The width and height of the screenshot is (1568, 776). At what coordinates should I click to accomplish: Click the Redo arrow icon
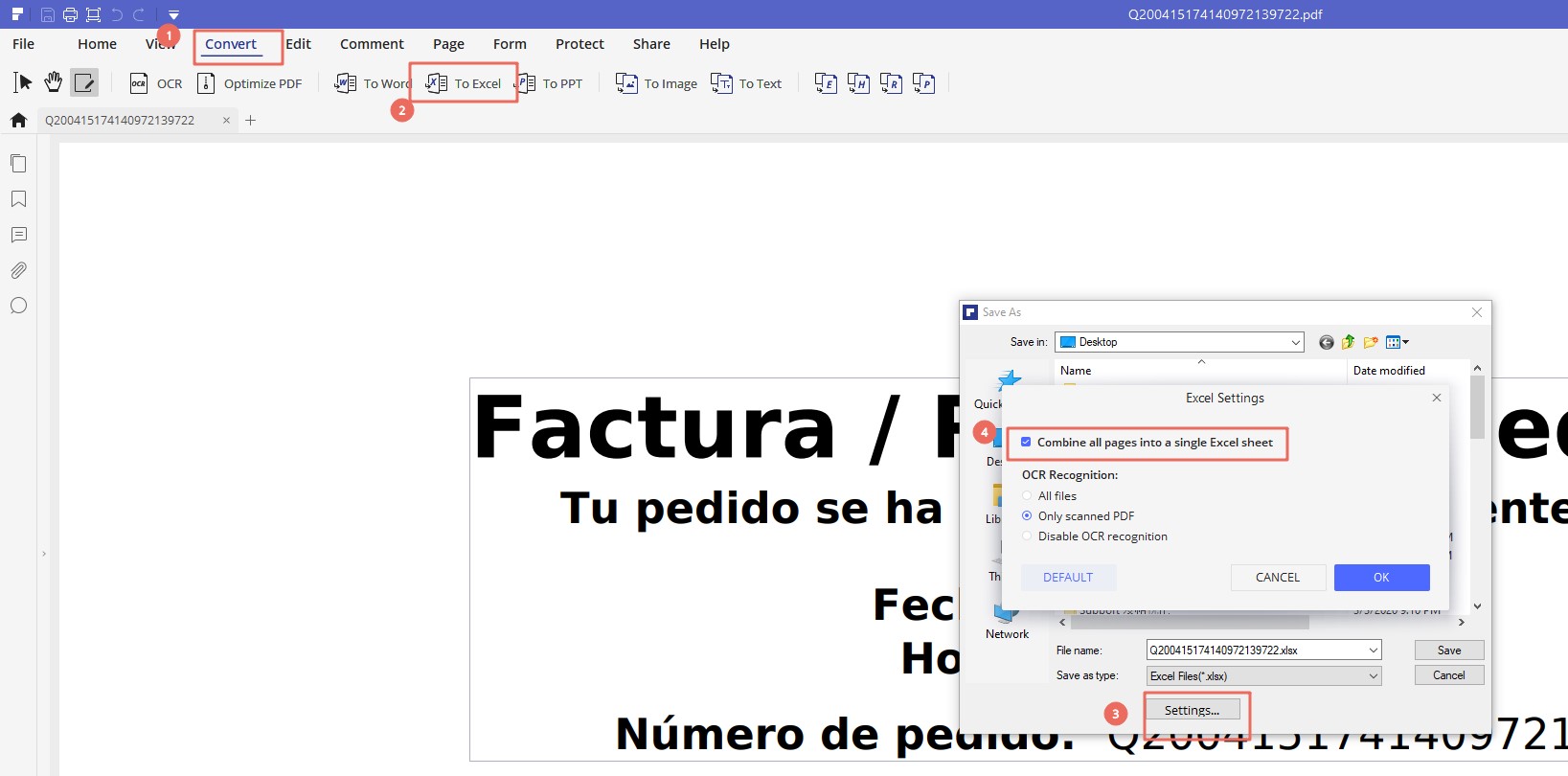coord(139,14)
